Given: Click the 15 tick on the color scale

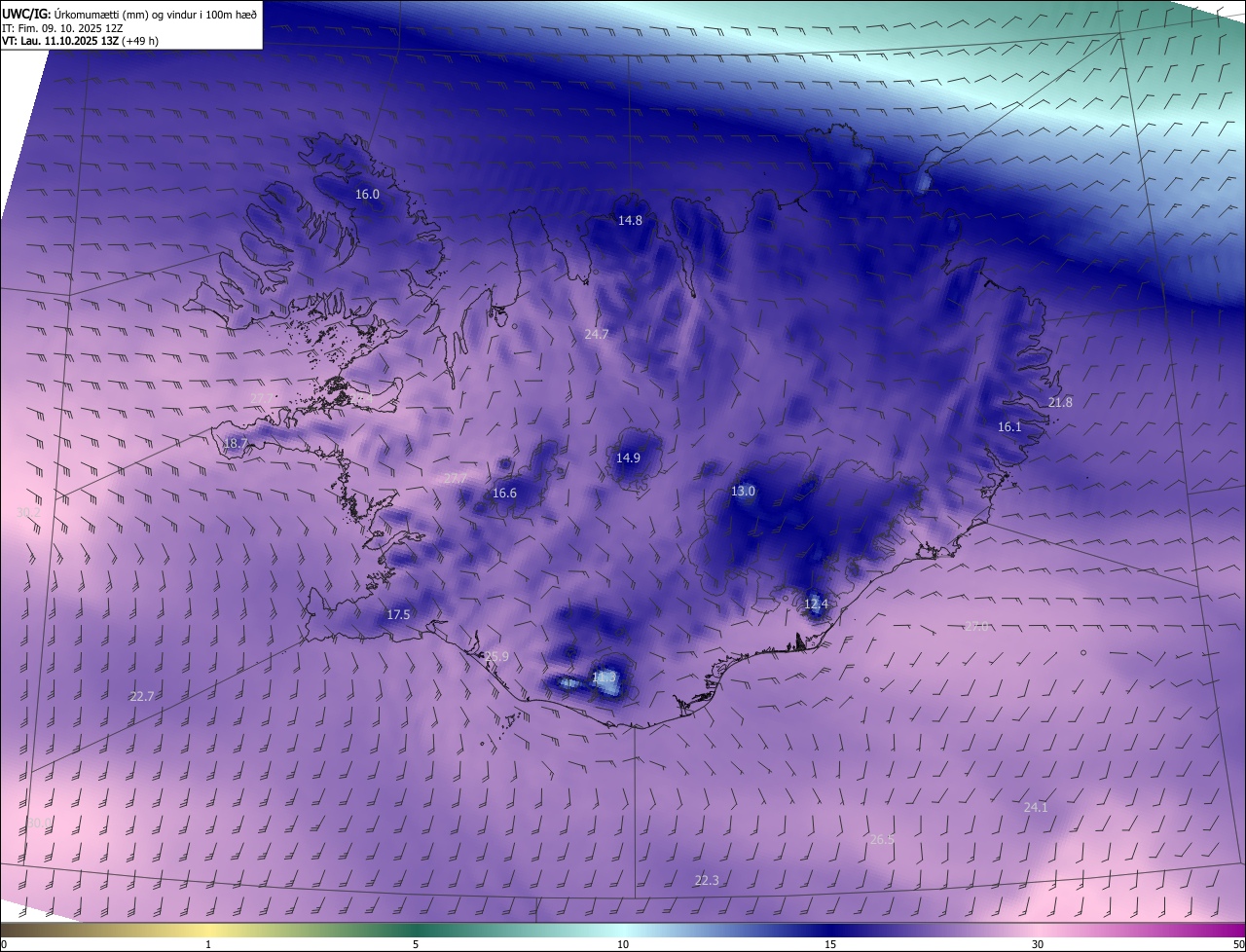Looking at the screenshot, I should (x=830, y=944).
